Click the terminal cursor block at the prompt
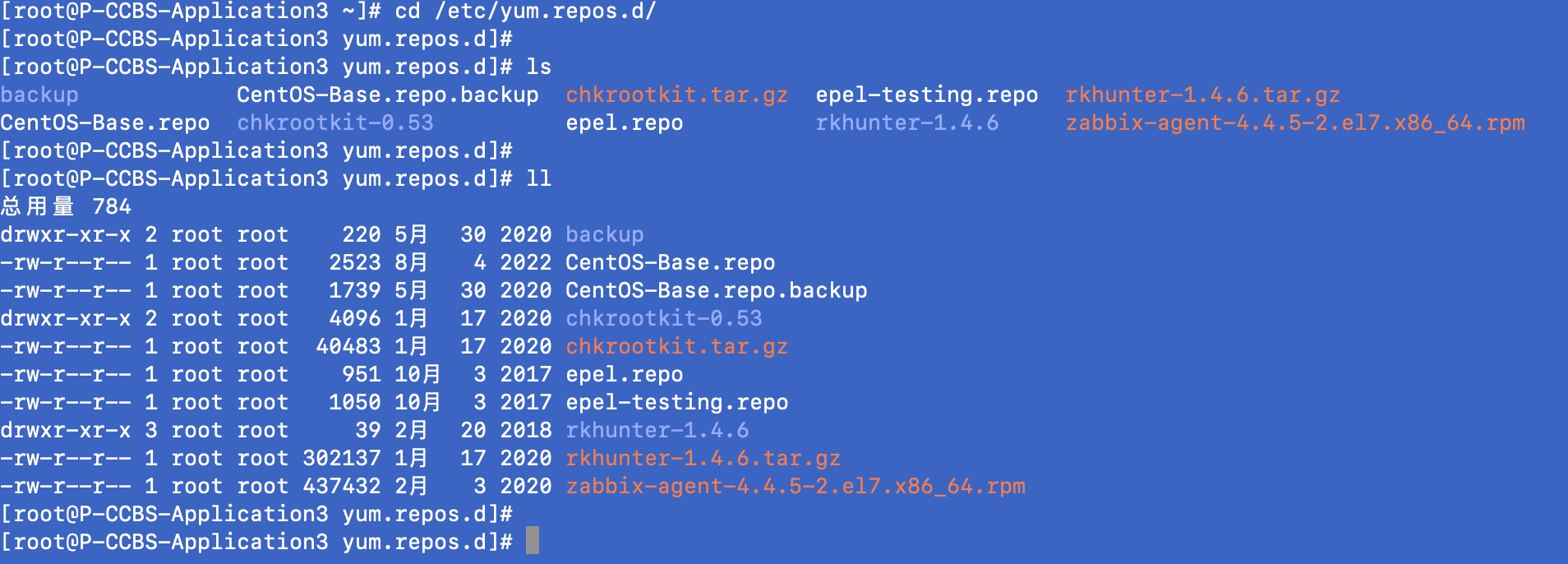Screen dimensions: 1568x564 (x=533, y=541)
